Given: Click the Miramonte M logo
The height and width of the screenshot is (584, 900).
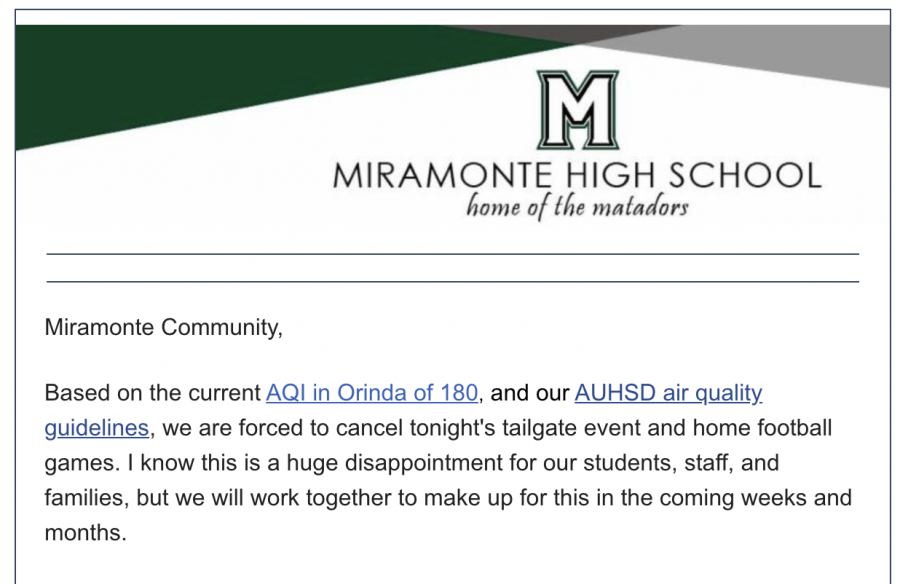Looking at the screenshot, I should 576,110.
